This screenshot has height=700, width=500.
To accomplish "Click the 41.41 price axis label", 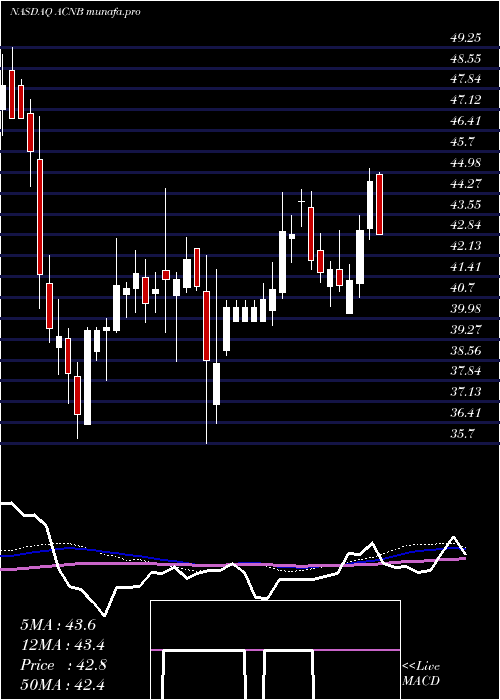I will pyautogui.click(x=466, y=267).
